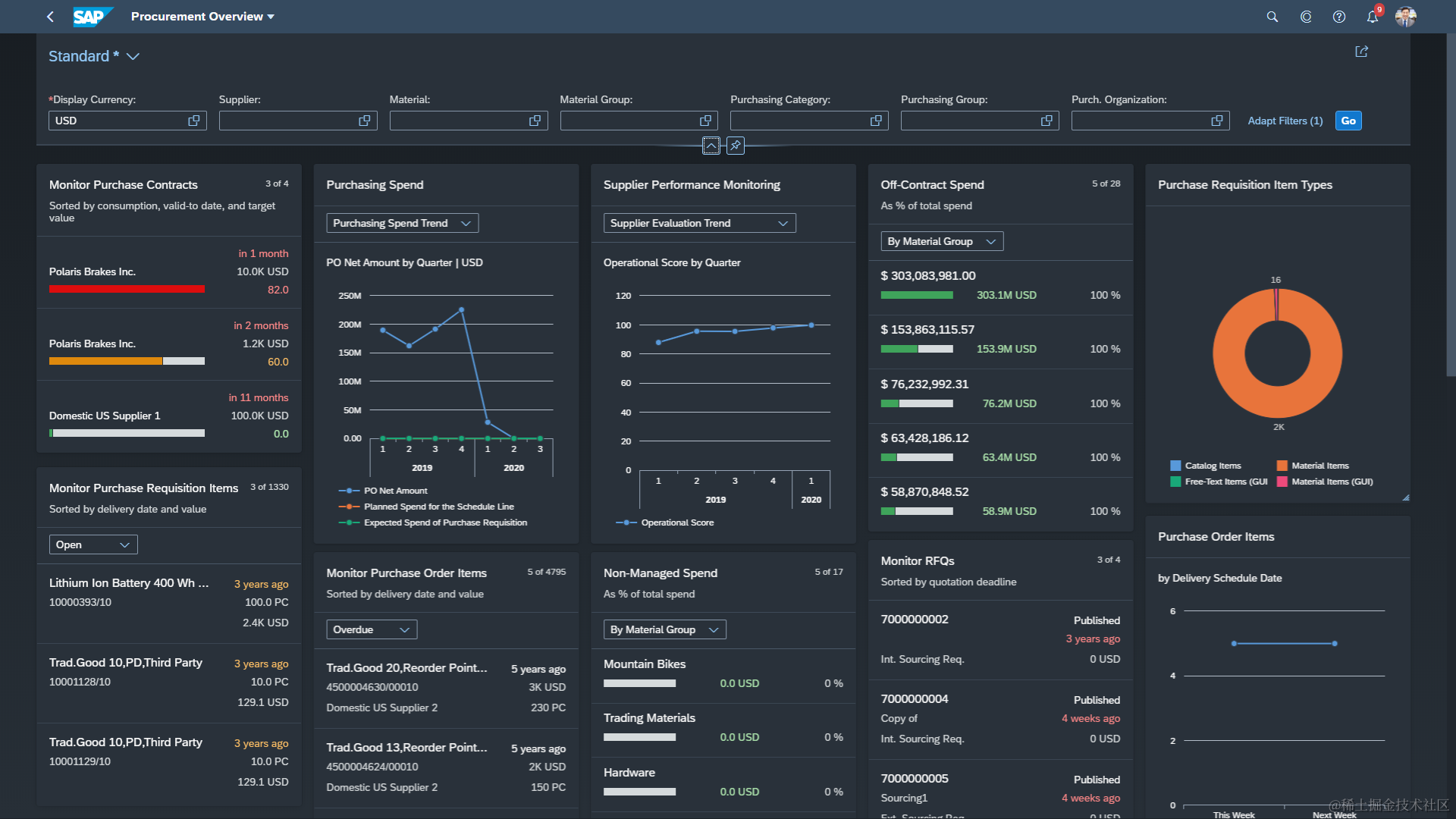This screenshot has height=819, width=1456.
Task: Toggle Material Items legend swatch
Action: click(1282, 466)
